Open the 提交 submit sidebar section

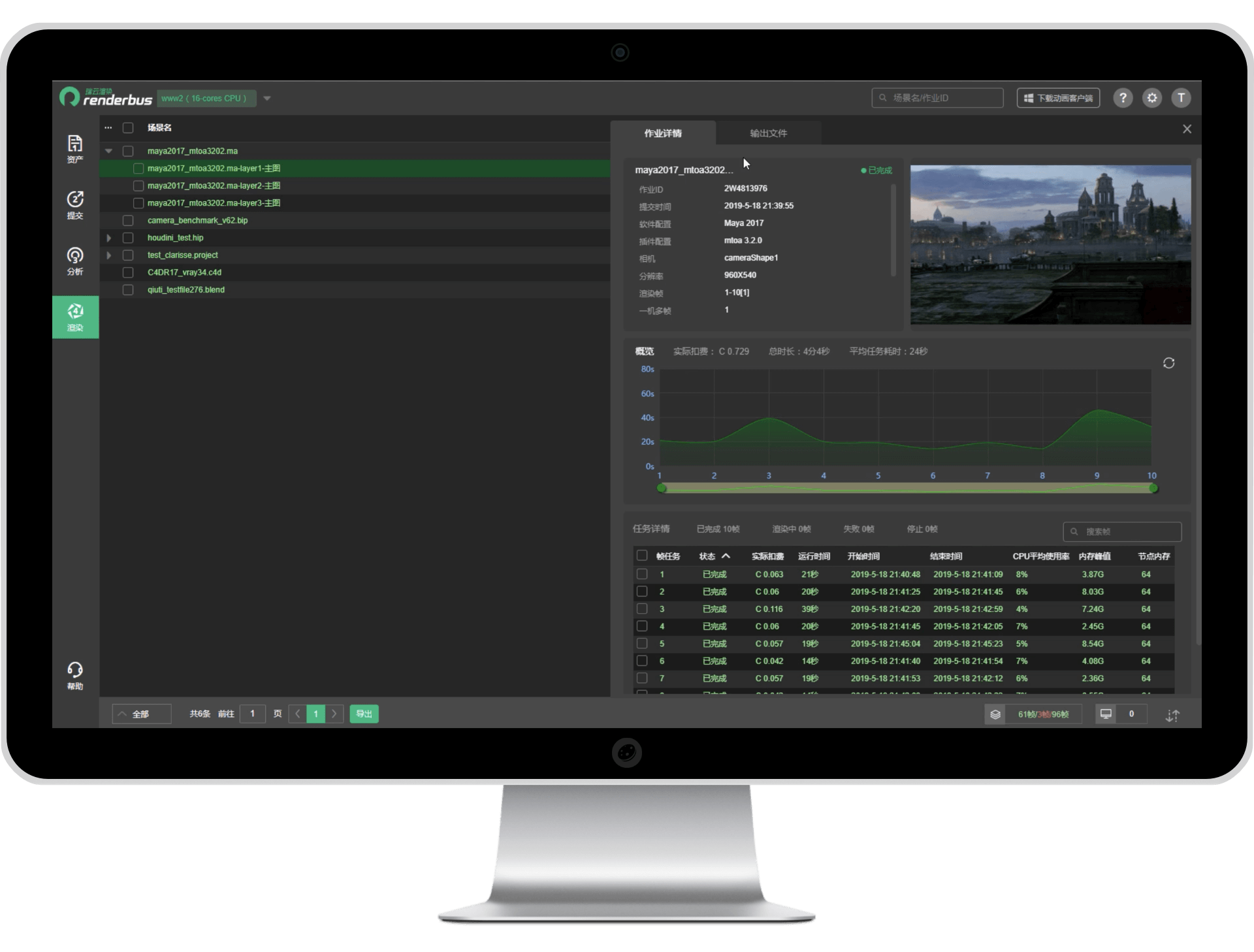pos(75,205)
